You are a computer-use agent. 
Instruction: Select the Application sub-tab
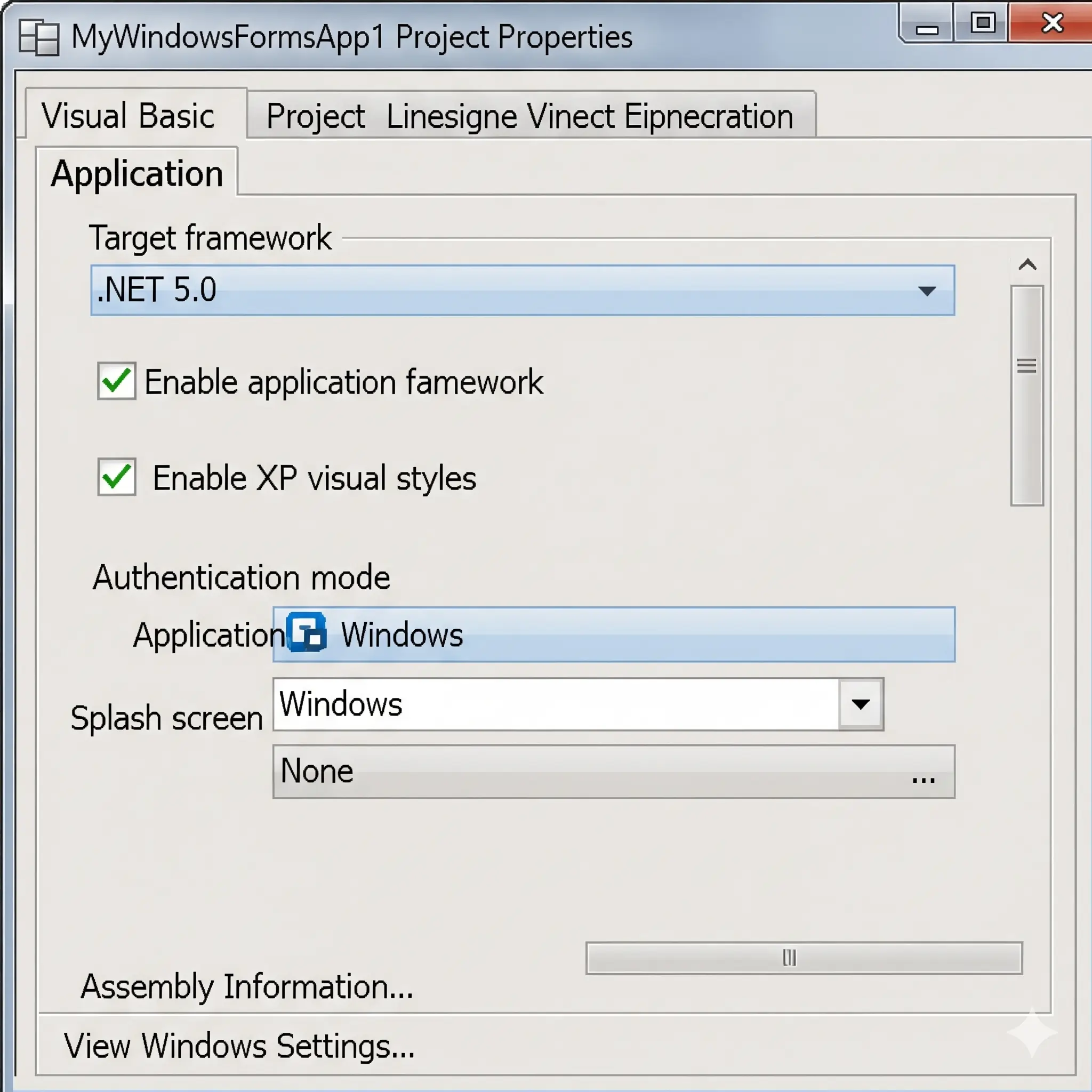tap(137, 173)
